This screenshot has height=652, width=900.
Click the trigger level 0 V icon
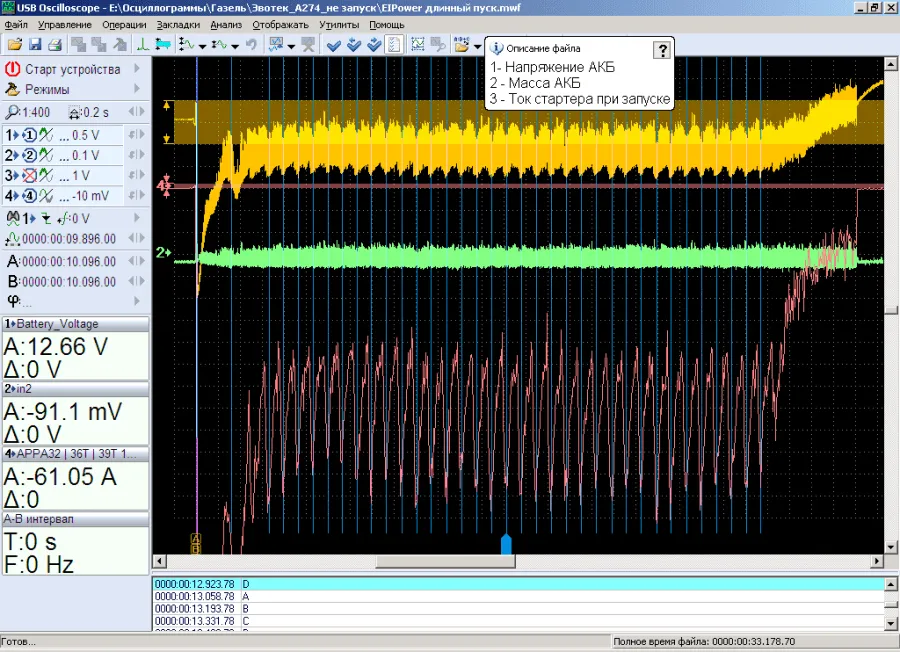click(x=64, y=218)
